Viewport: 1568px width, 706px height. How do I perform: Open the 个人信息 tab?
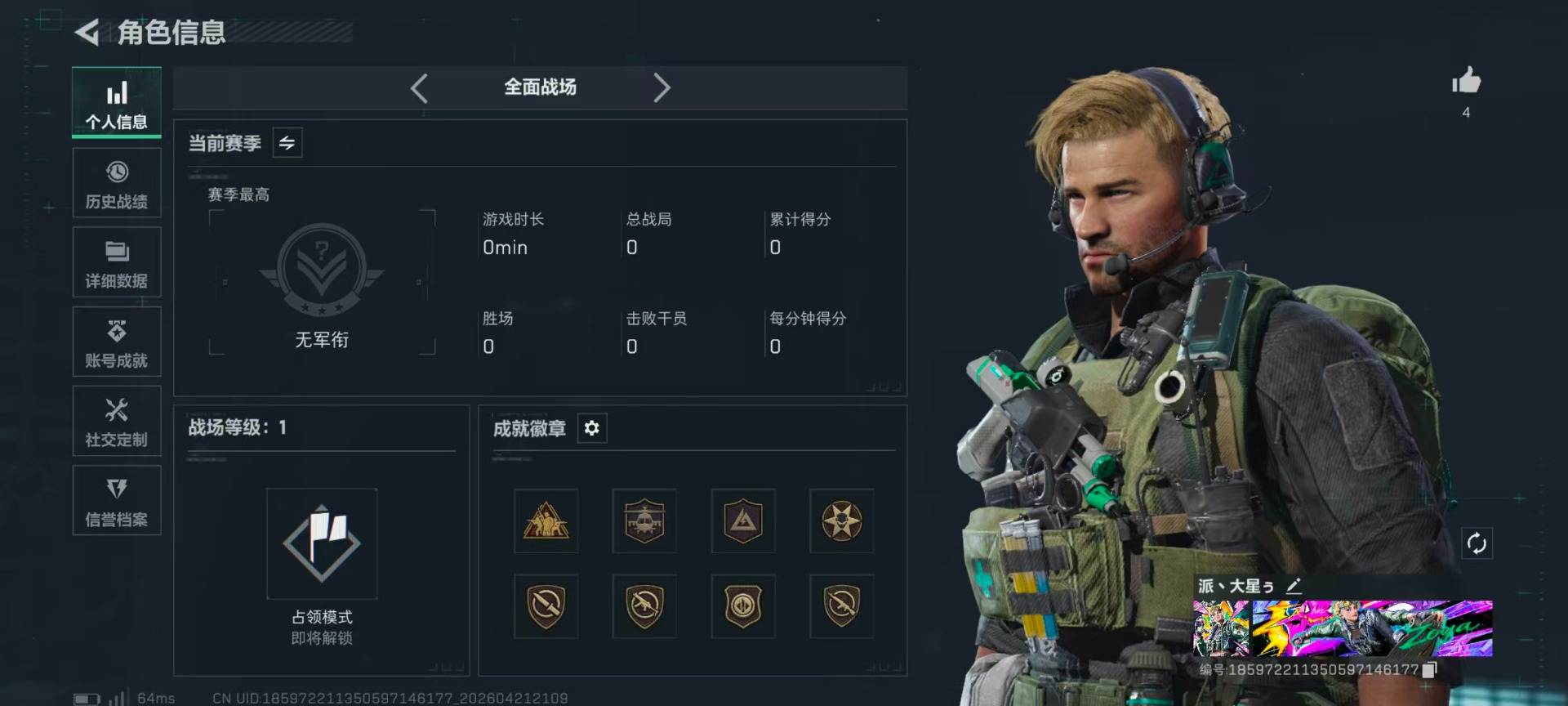pos(117,102)
